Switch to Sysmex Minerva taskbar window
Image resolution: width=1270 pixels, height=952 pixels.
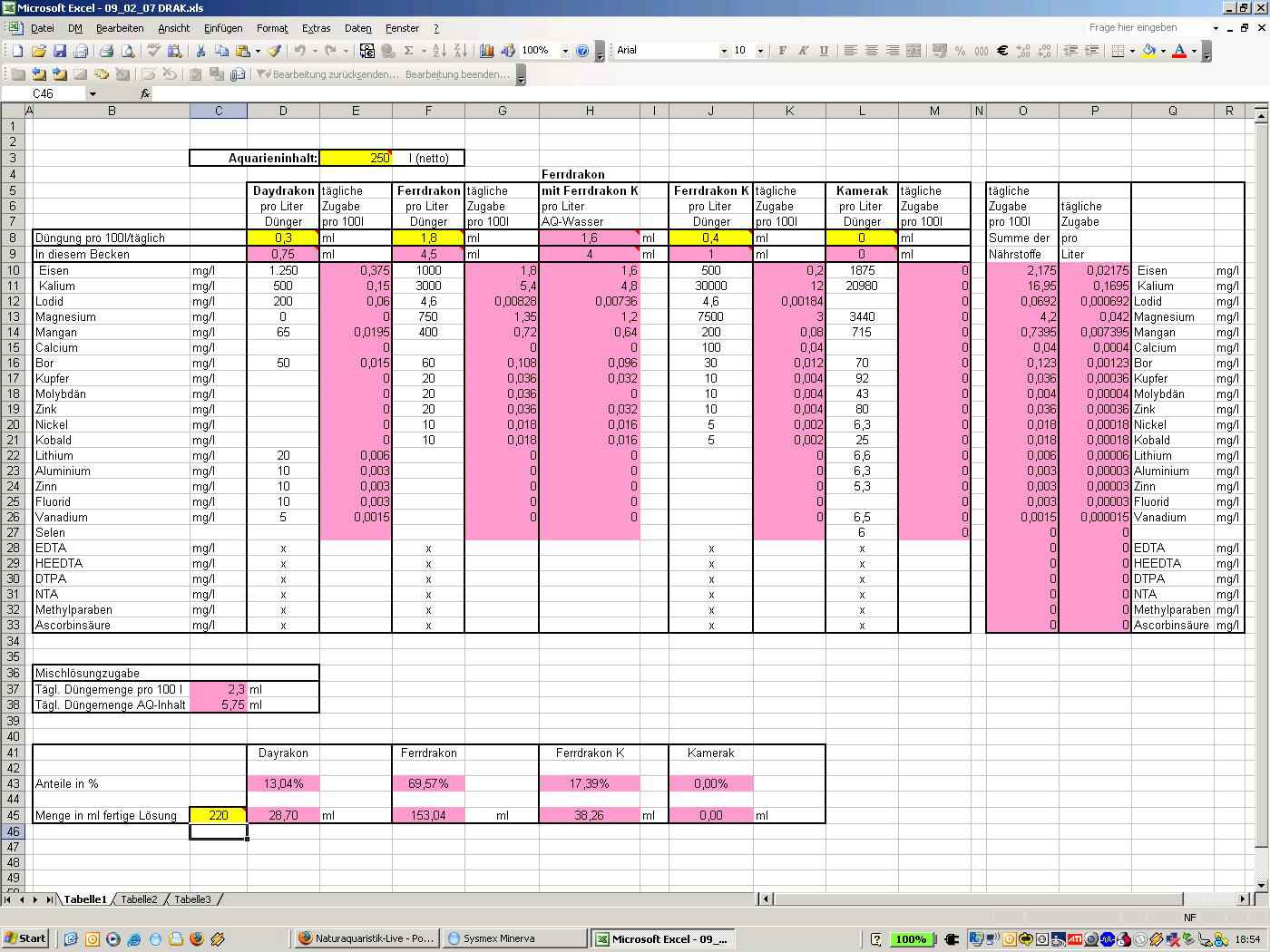[515, 938]
